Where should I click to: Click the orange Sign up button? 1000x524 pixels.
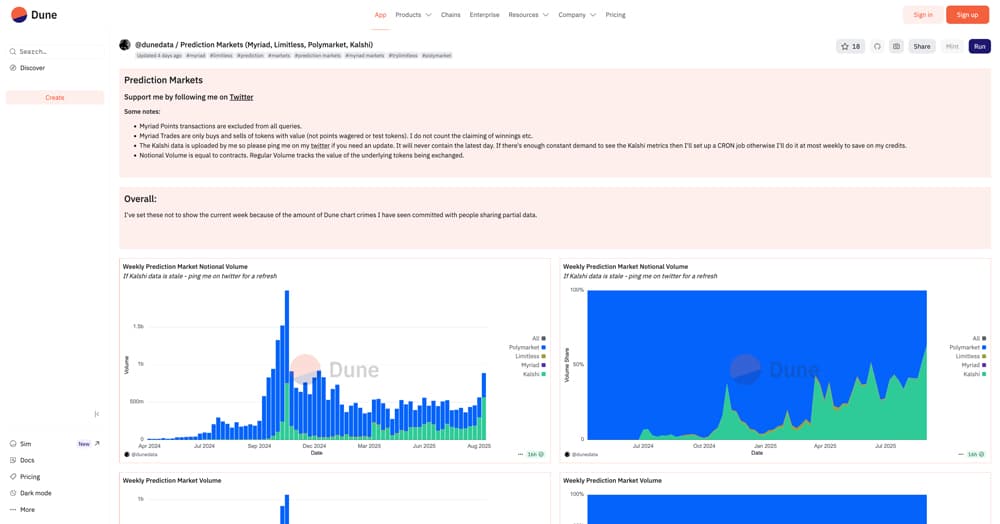point(967,15)
